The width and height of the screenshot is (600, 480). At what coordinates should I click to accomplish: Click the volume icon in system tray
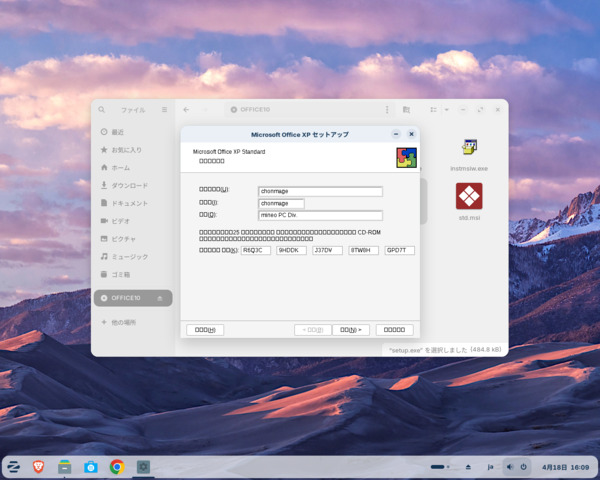tap(510, 467)
